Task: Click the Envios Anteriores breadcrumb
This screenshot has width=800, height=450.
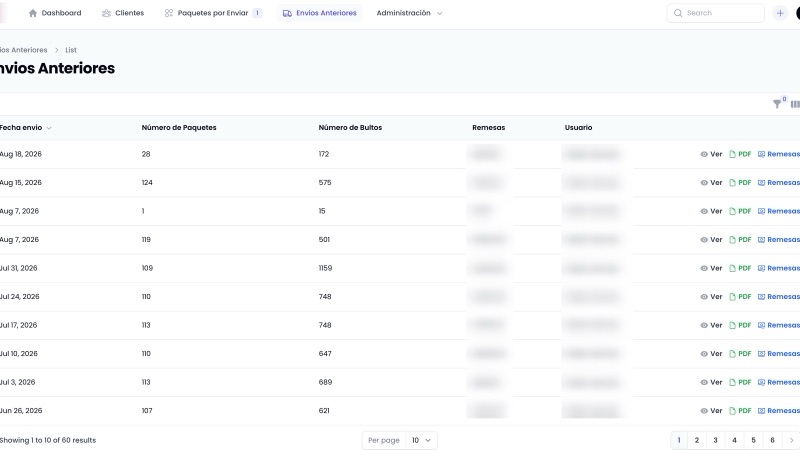Action: [x=23, y=50]
